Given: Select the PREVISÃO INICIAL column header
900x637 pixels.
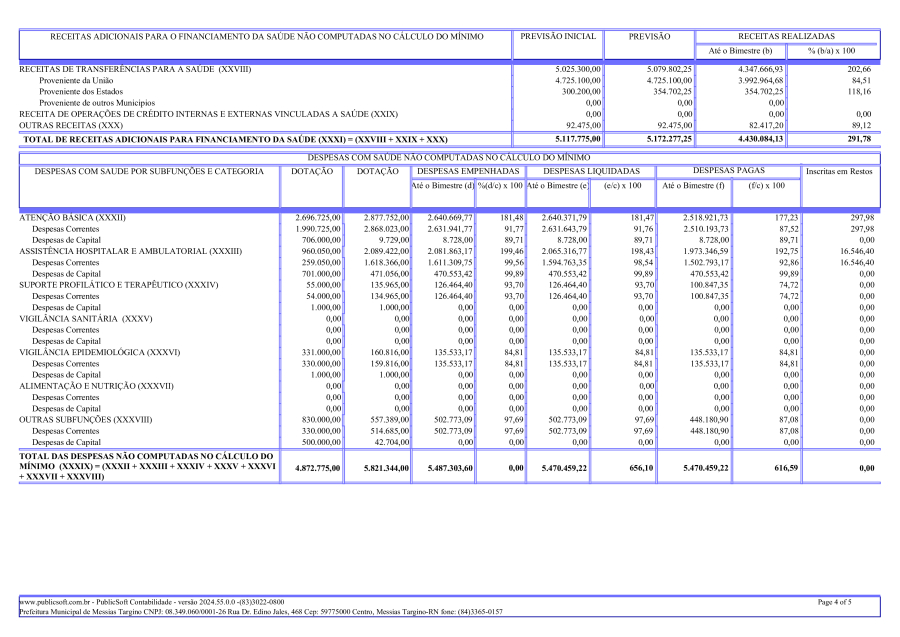Looking at the screenshot, I should 558,37.
